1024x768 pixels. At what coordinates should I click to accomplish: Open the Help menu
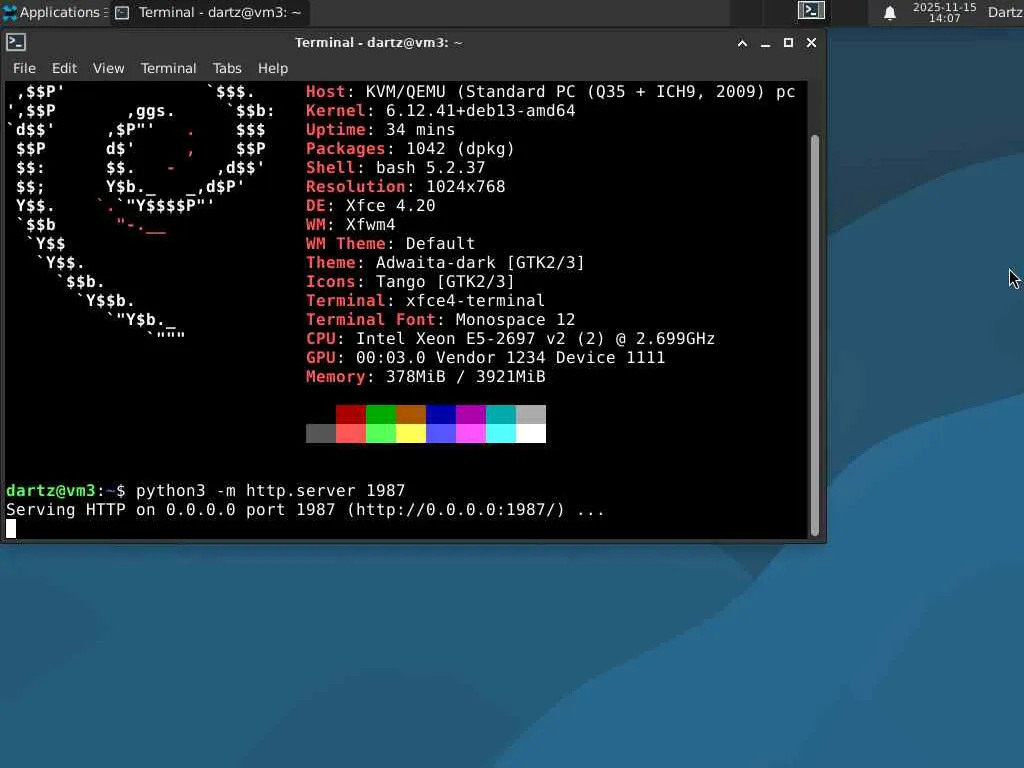coord(272,68)
